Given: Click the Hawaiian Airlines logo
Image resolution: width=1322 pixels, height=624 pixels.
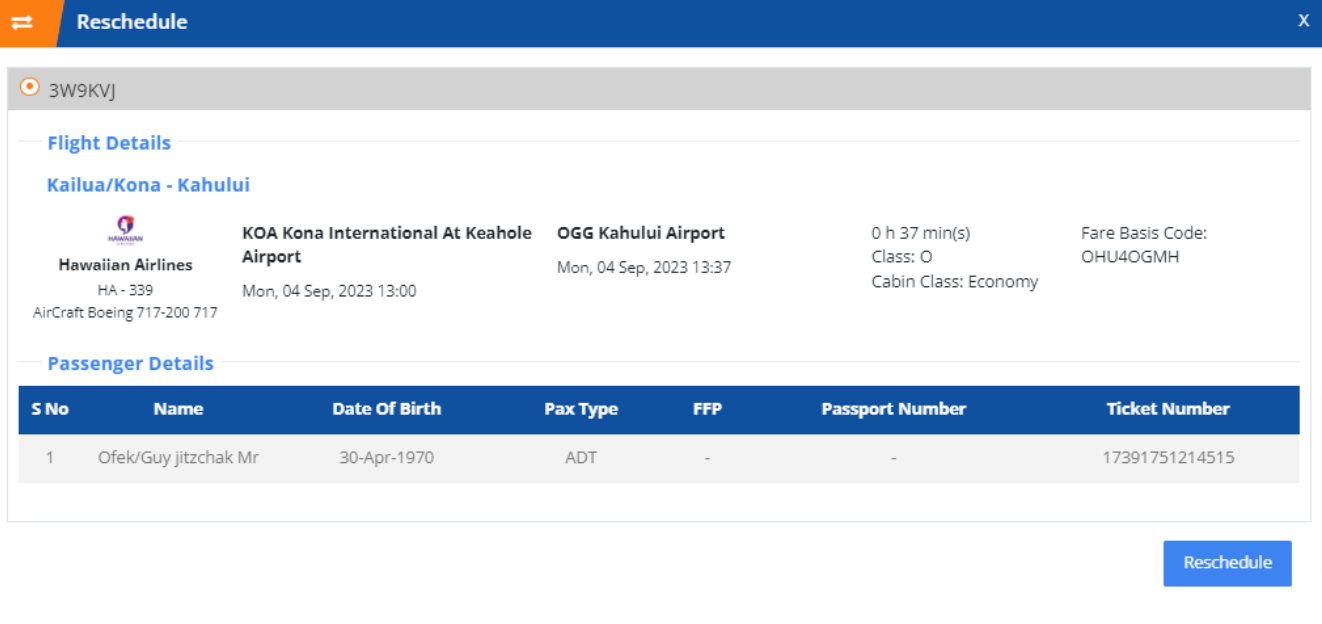Looking at the screenshot, I should 124,228.
